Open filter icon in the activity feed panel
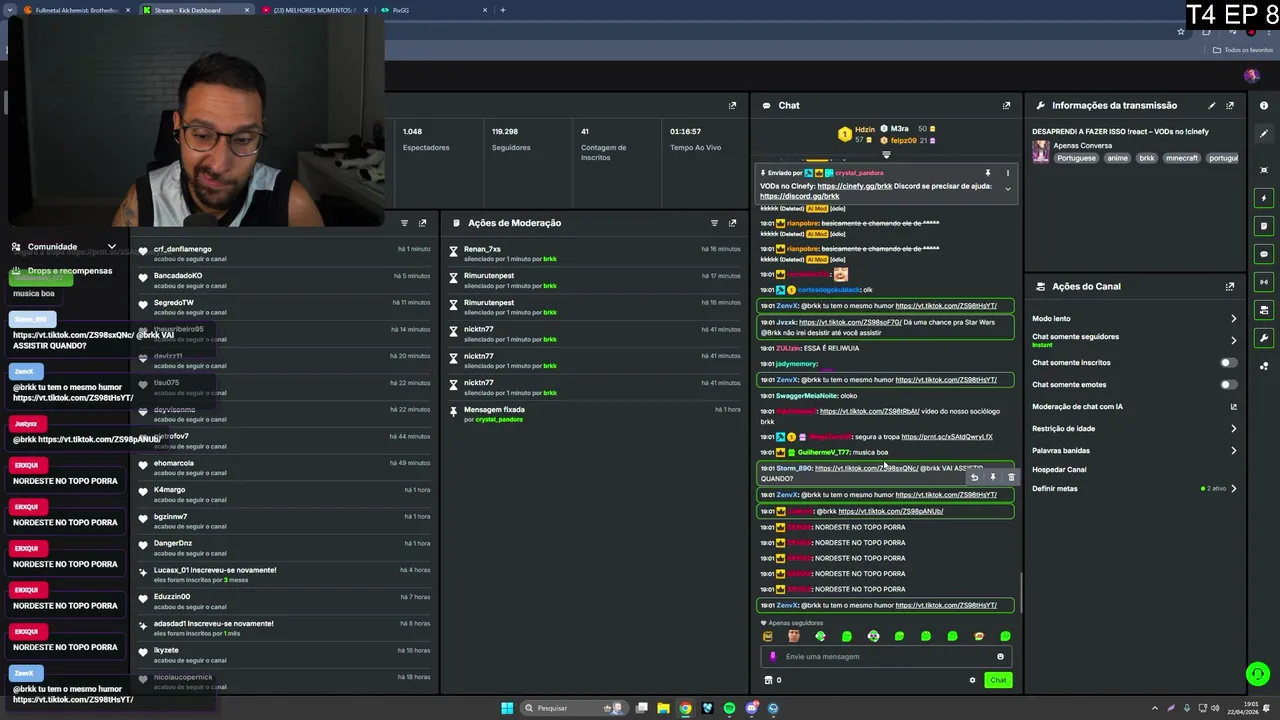This screenshot has height=720, width=1280. (404, 223)
